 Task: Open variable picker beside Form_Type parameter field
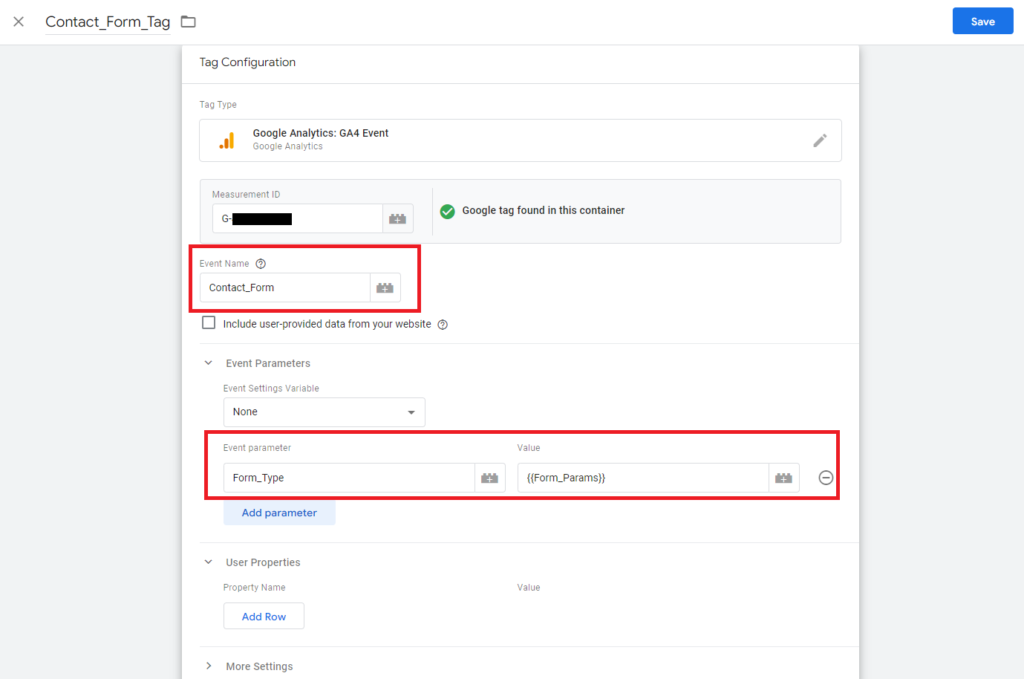tap(489, 478)
